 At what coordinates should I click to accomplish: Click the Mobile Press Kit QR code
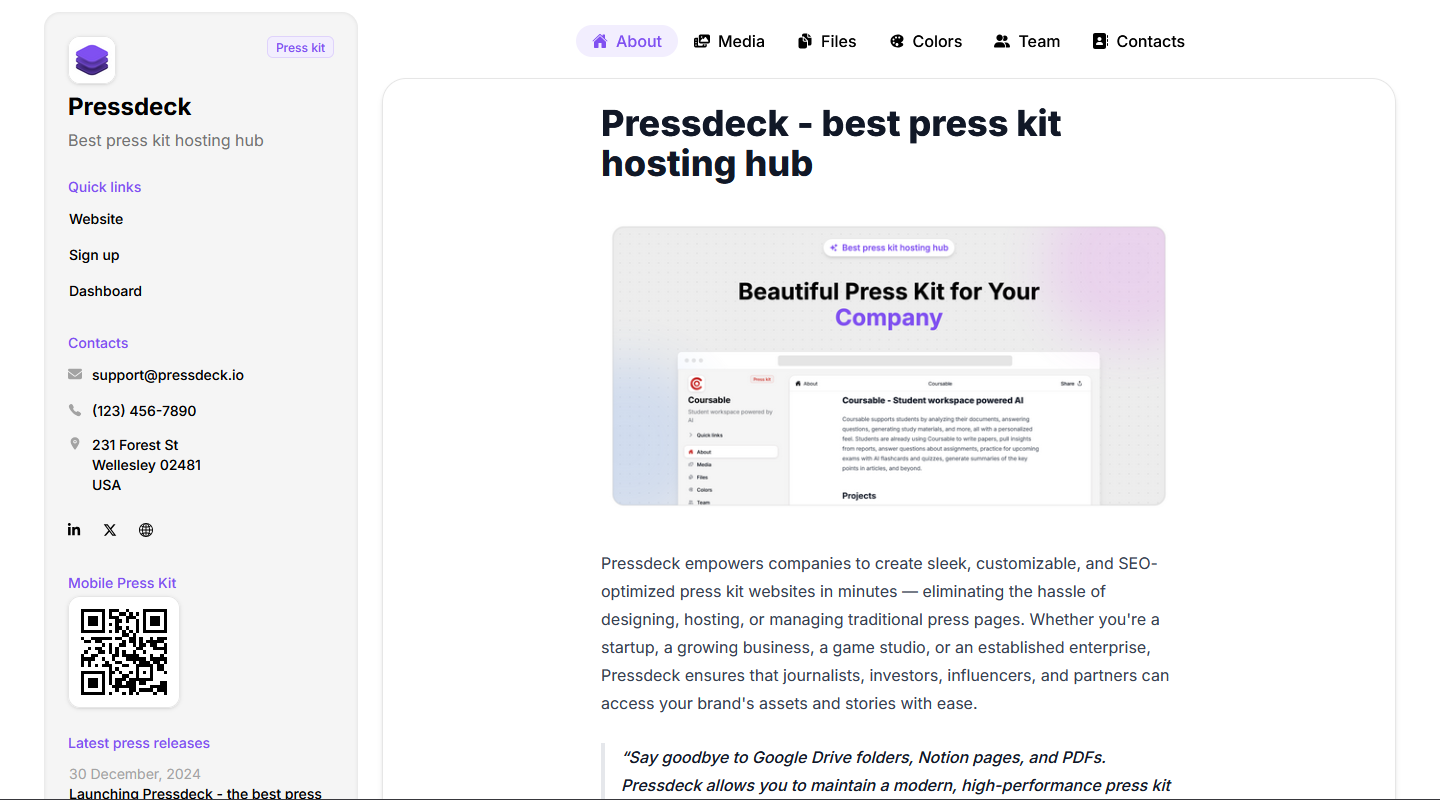[124, 652]
